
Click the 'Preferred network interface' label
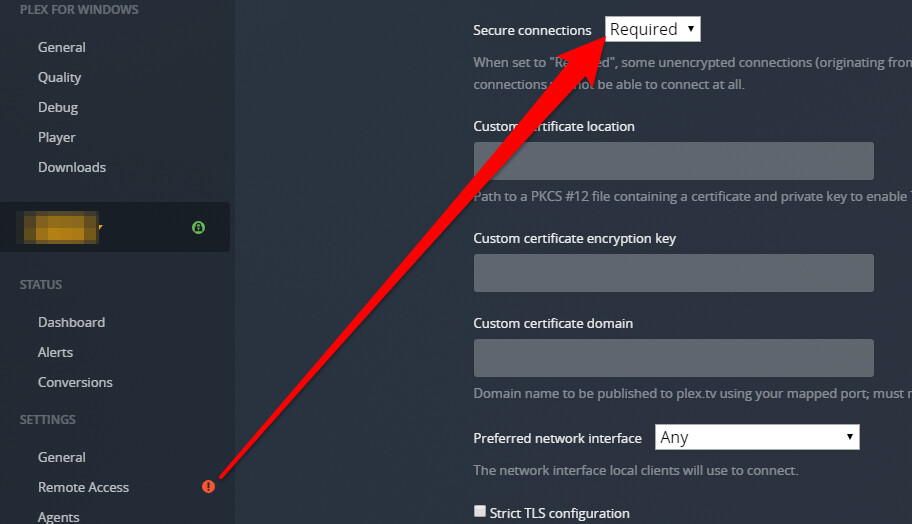click(x=557, y=438)
